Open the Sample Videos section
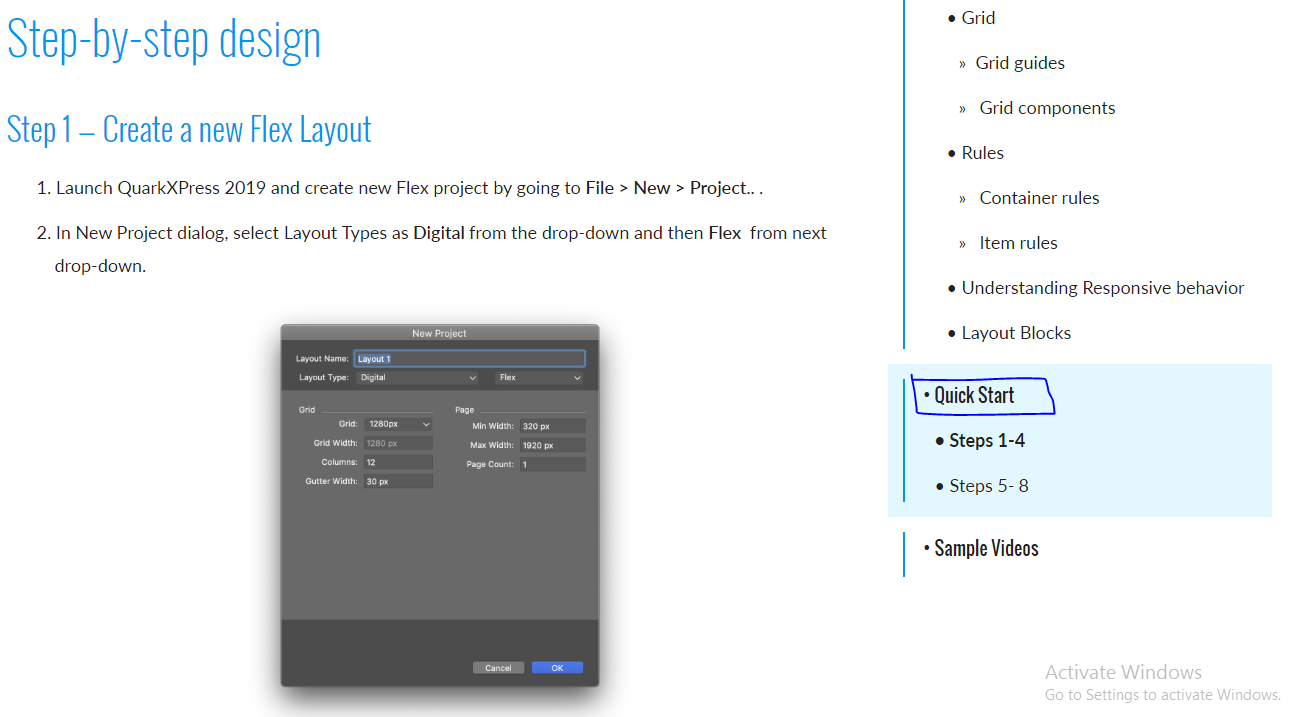Screen dimensions: 1302x717 click(x=987, y=548)
